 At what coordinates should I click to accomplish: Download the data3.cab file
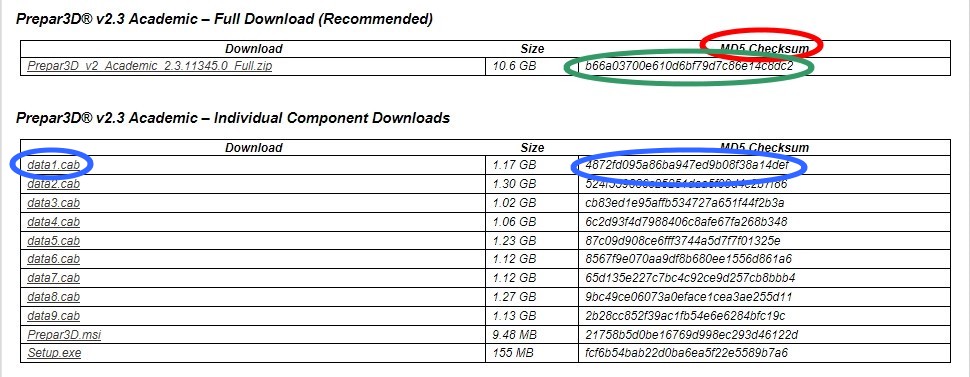click(53, 202)
